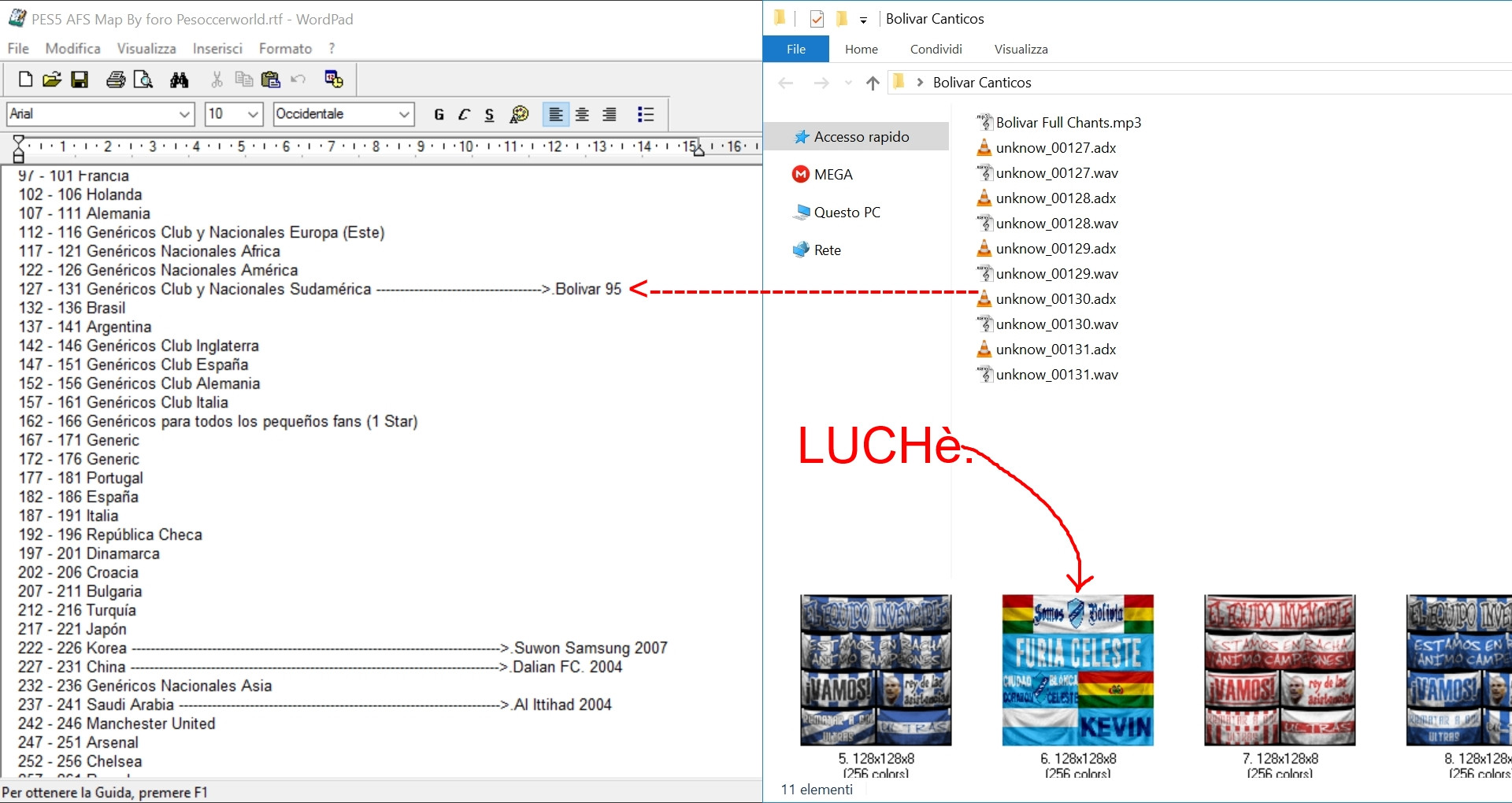Viewport: 1512px width, 803px height.
Task: Toggle bold formatting (G button)
Action: click(439, 115)
